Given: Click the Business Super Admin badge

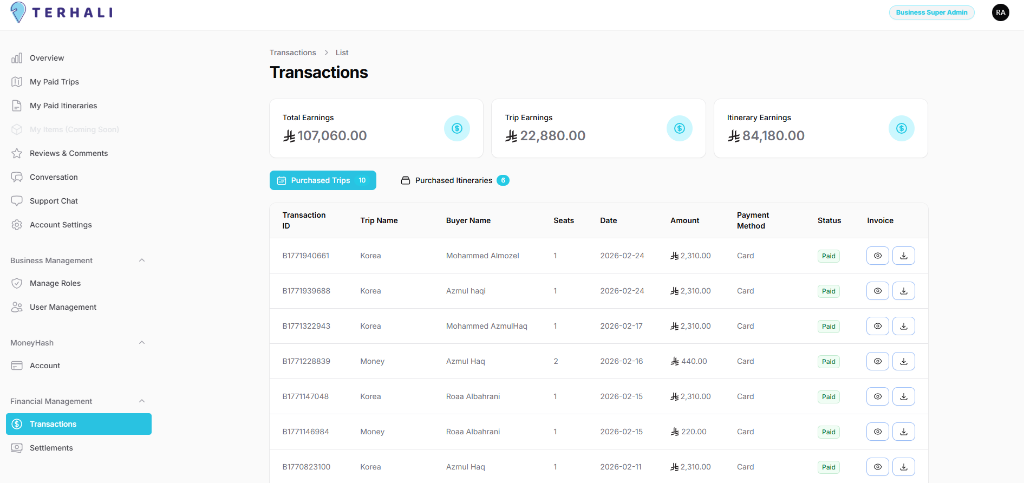Looking at the screenshot, I should 931,12.
